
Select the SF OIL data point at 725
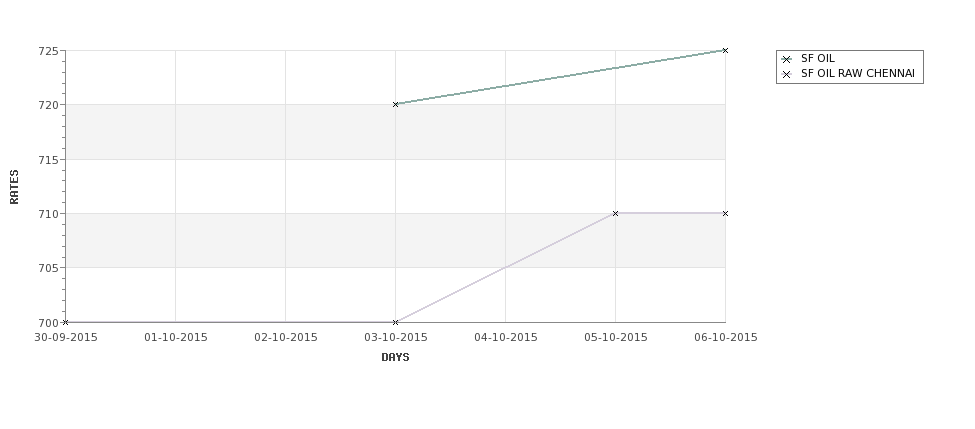point(725,50)
